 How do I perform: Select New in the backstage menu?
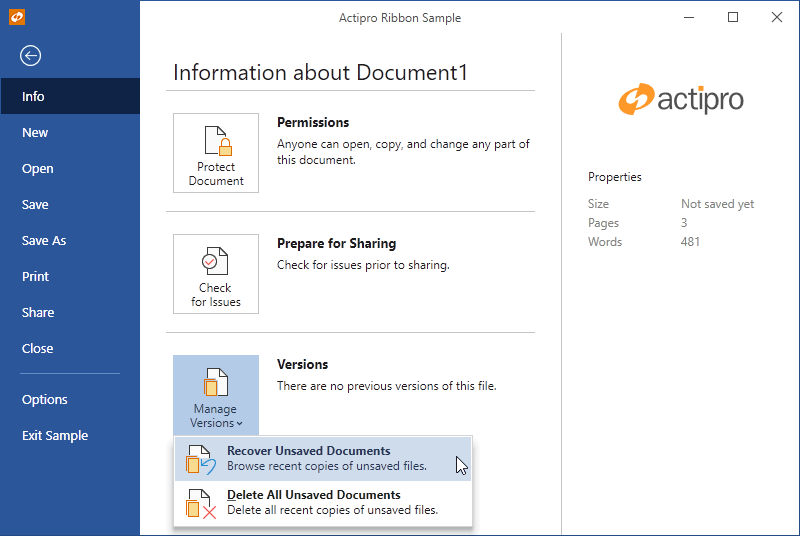coord(35,133)
